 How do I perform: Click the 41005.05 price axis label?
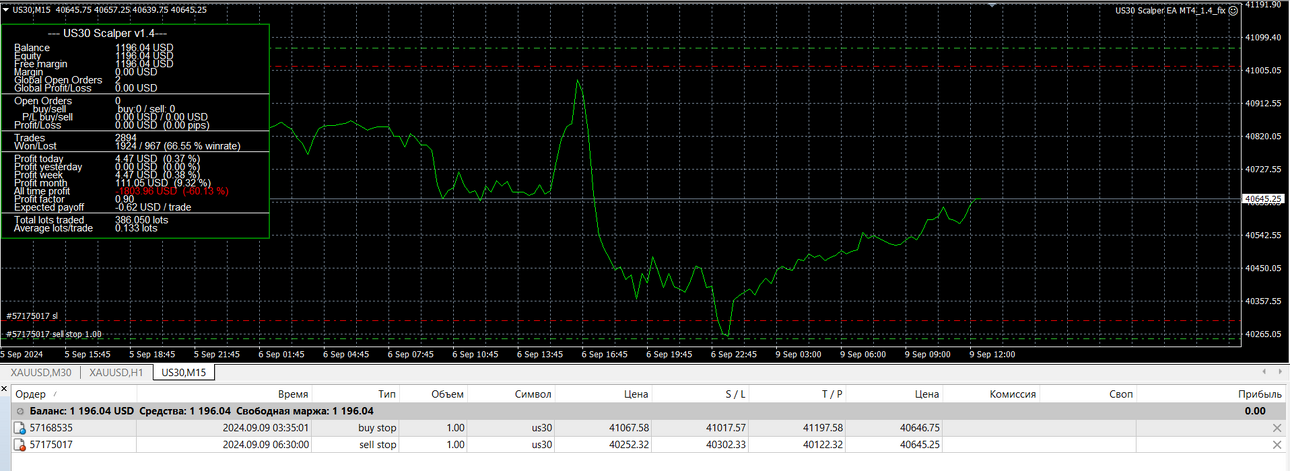tap(1264, 70)
